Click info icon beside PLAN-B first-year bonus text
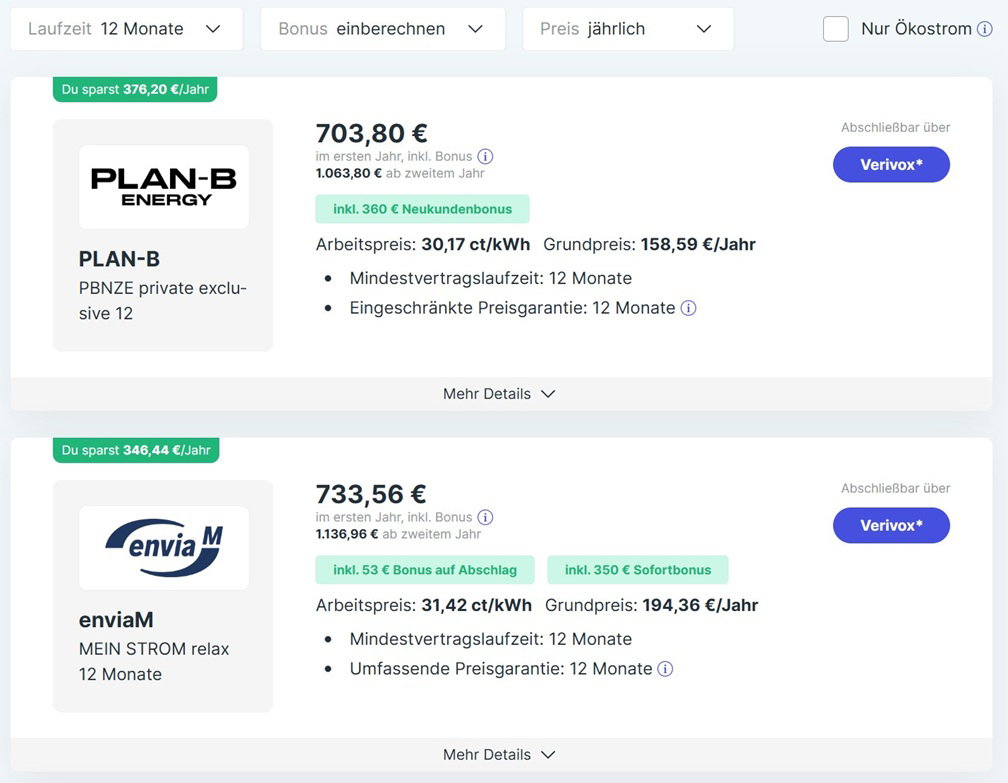Viewport: 1008px width, 783px height. [x=485, y=156]
